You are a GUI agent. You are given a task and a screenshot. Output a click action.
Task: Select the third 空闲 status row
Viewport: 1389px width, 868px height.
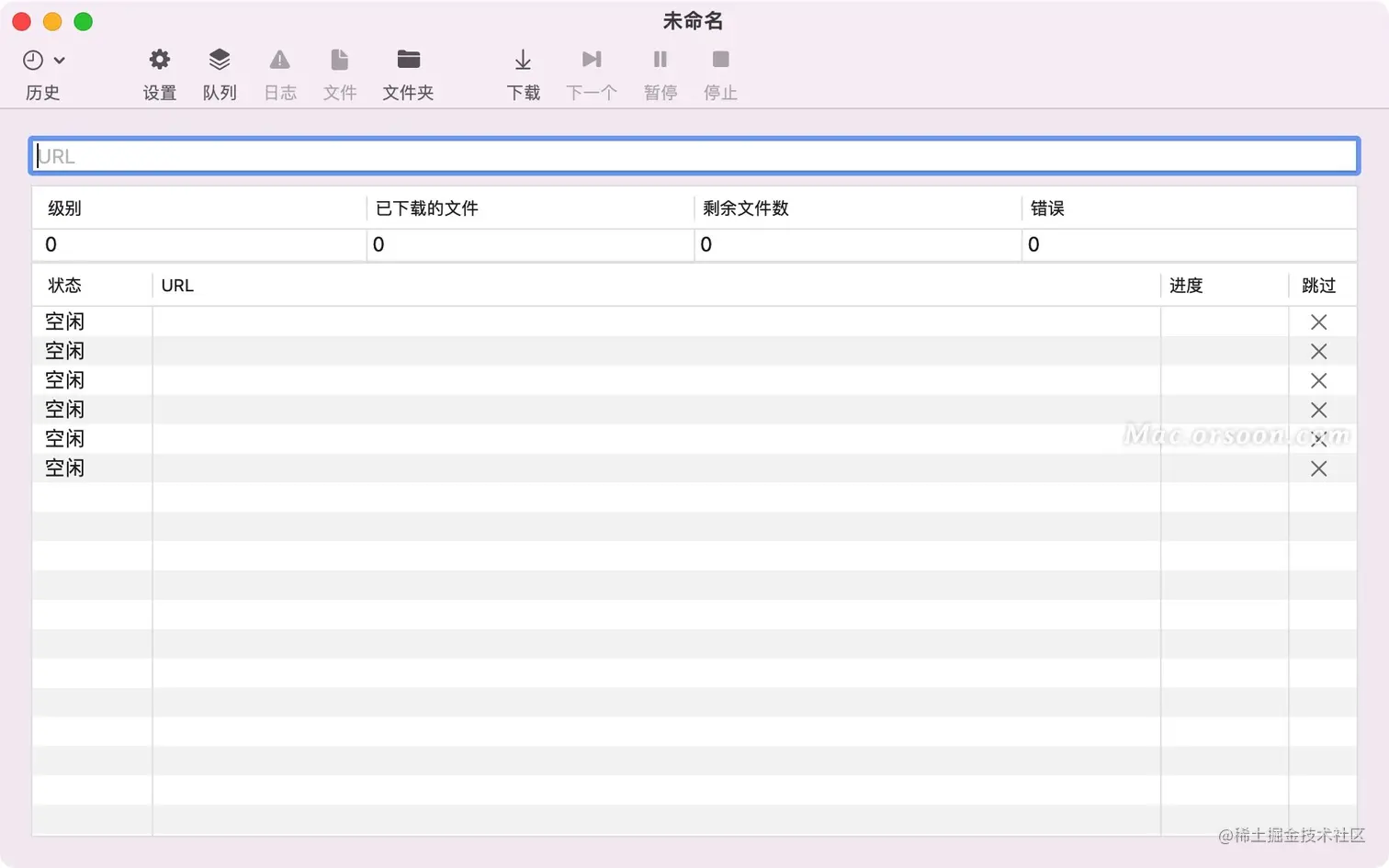coord(694,380)
